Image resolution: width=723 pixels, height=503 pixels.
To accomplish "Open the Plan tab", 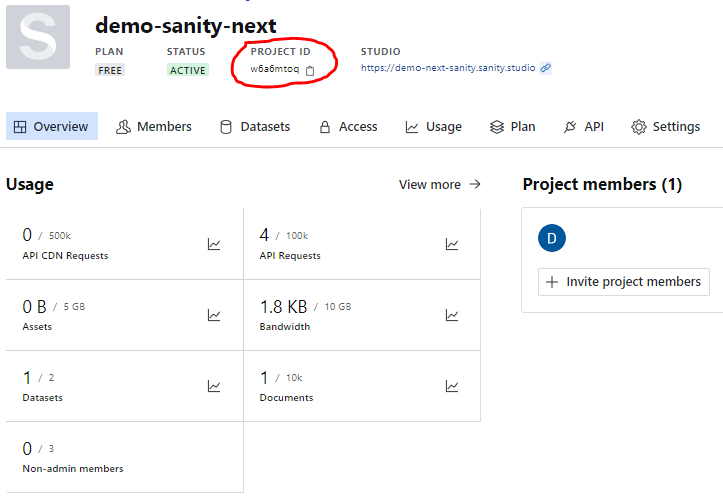I will (x=512, y=126).
